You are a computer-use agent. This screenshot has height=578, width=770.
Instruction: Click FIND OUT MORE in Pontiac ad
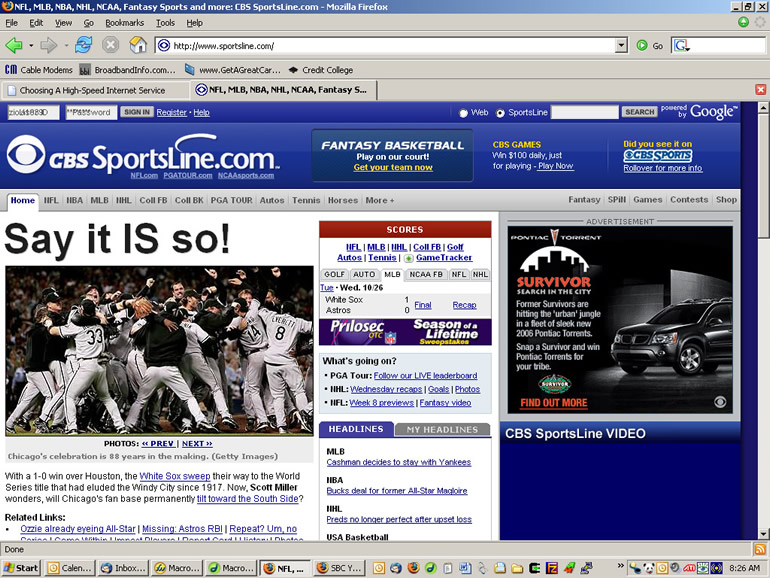553,403
